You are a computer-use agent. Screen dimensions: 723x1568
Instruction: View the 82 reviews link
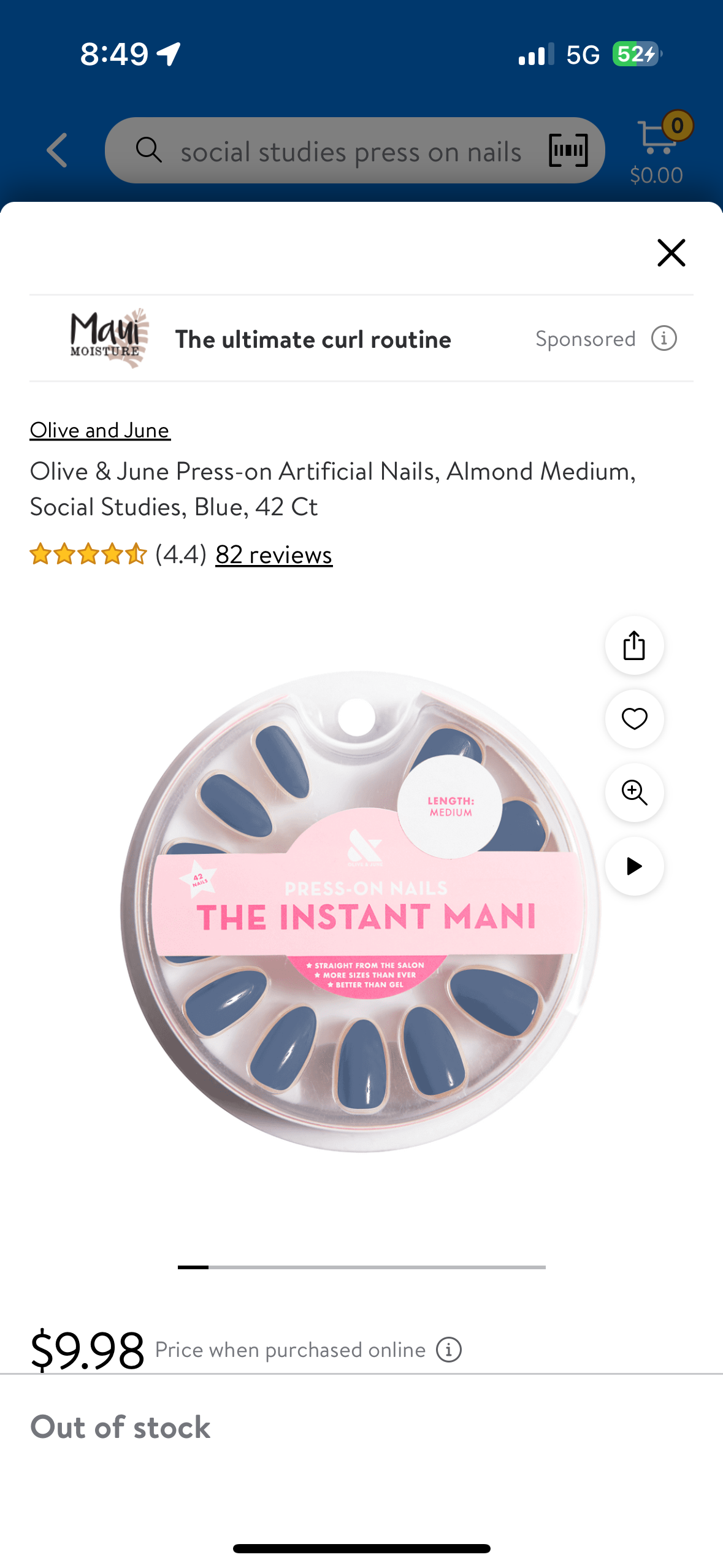click(x=274, y=555)
